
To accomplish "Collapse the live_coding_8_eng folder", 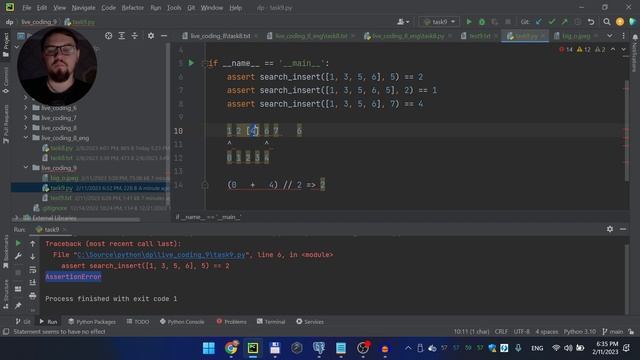I will [26, 138].
